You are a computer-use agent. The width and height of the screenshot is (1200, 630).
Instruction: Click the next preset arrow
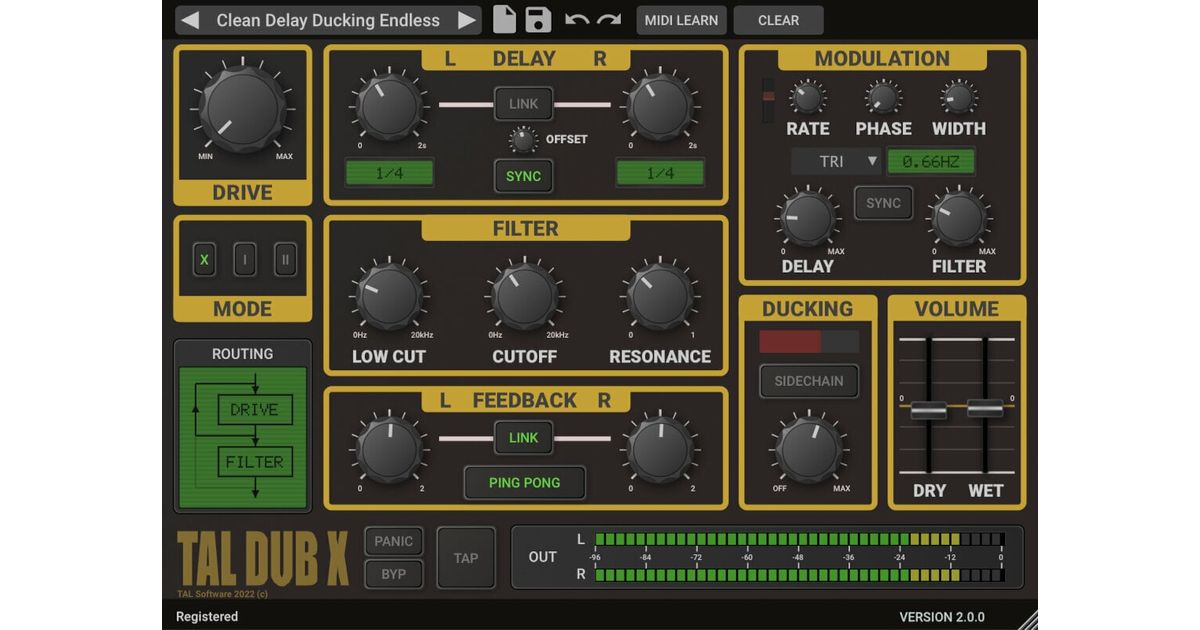click(x=466, y=20)
